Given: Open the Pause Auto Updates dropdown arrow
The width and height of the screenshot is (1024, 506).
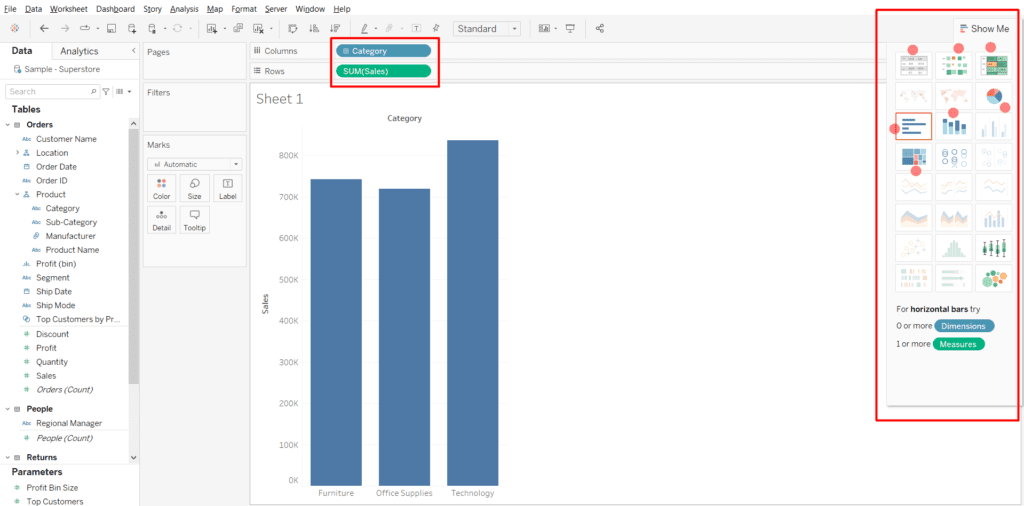Looking at the screenshot, I should pos(165,29).
